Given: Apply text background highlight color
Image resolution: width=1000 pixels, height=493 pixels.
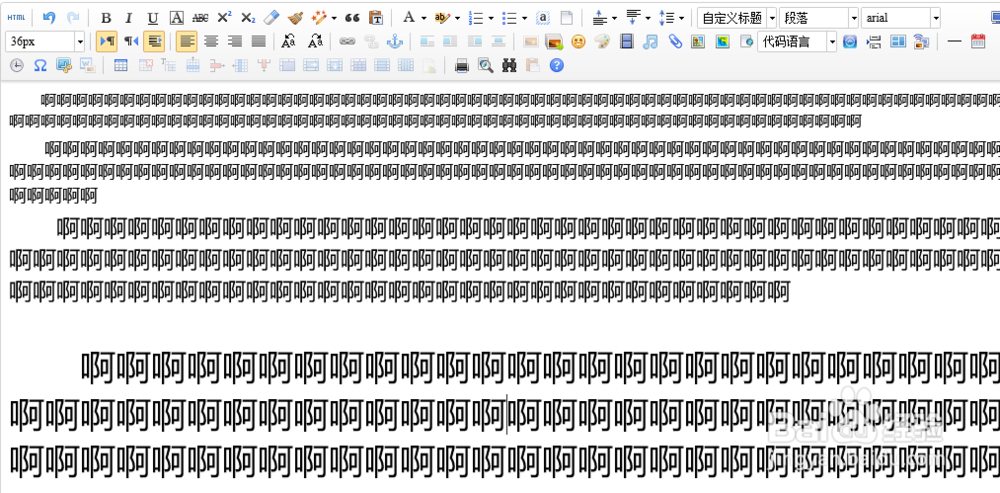Looking at the screenshot, I should (x=441, y=18).
